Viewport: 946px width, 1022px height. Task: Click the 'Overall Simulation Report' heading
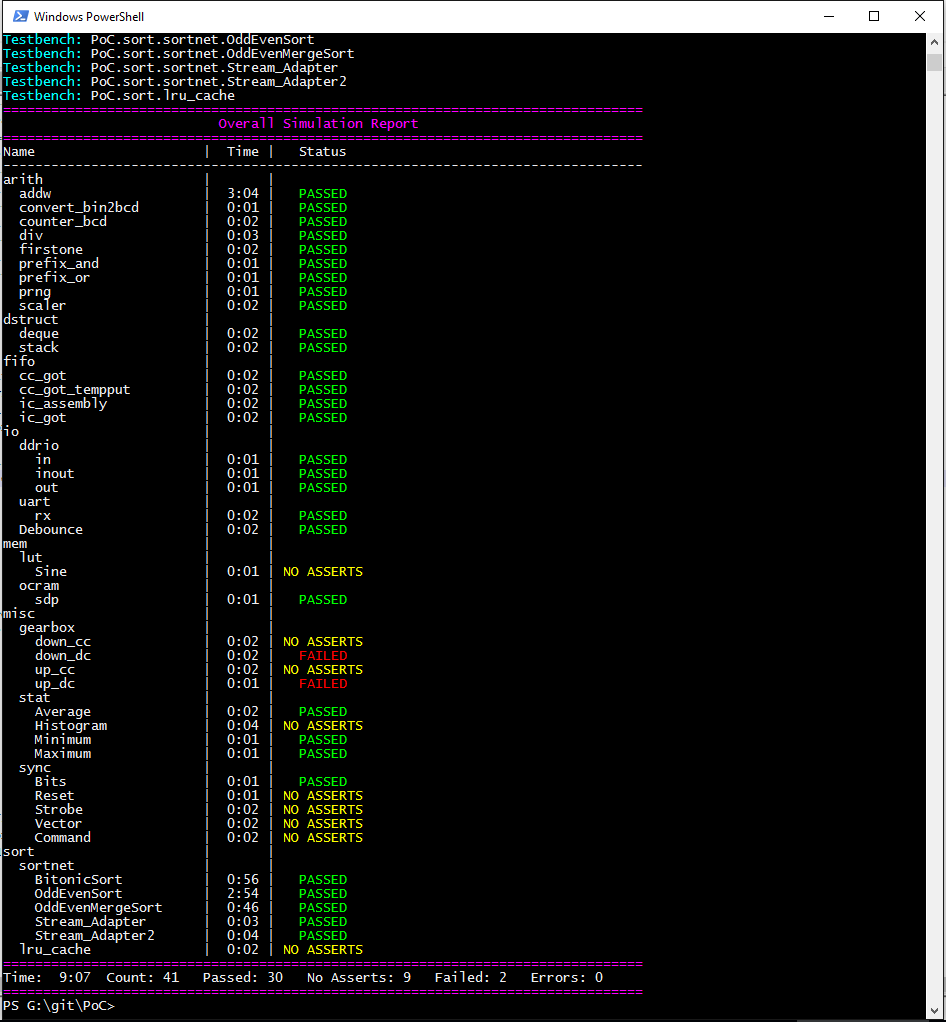point(318,124)
